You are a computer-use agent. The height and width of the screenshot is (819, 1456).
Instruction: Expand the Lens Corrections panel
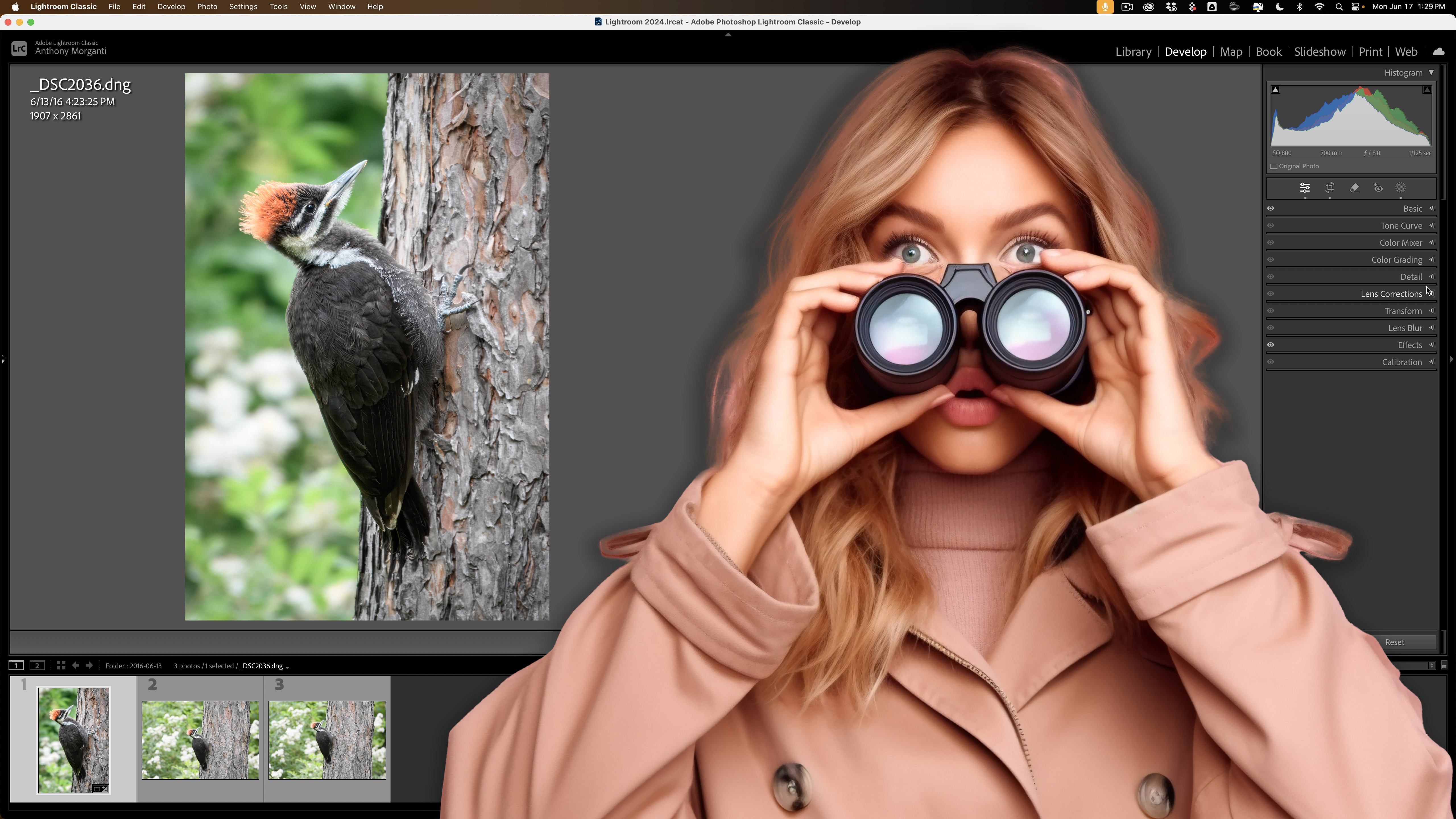tap(1391, 293)
